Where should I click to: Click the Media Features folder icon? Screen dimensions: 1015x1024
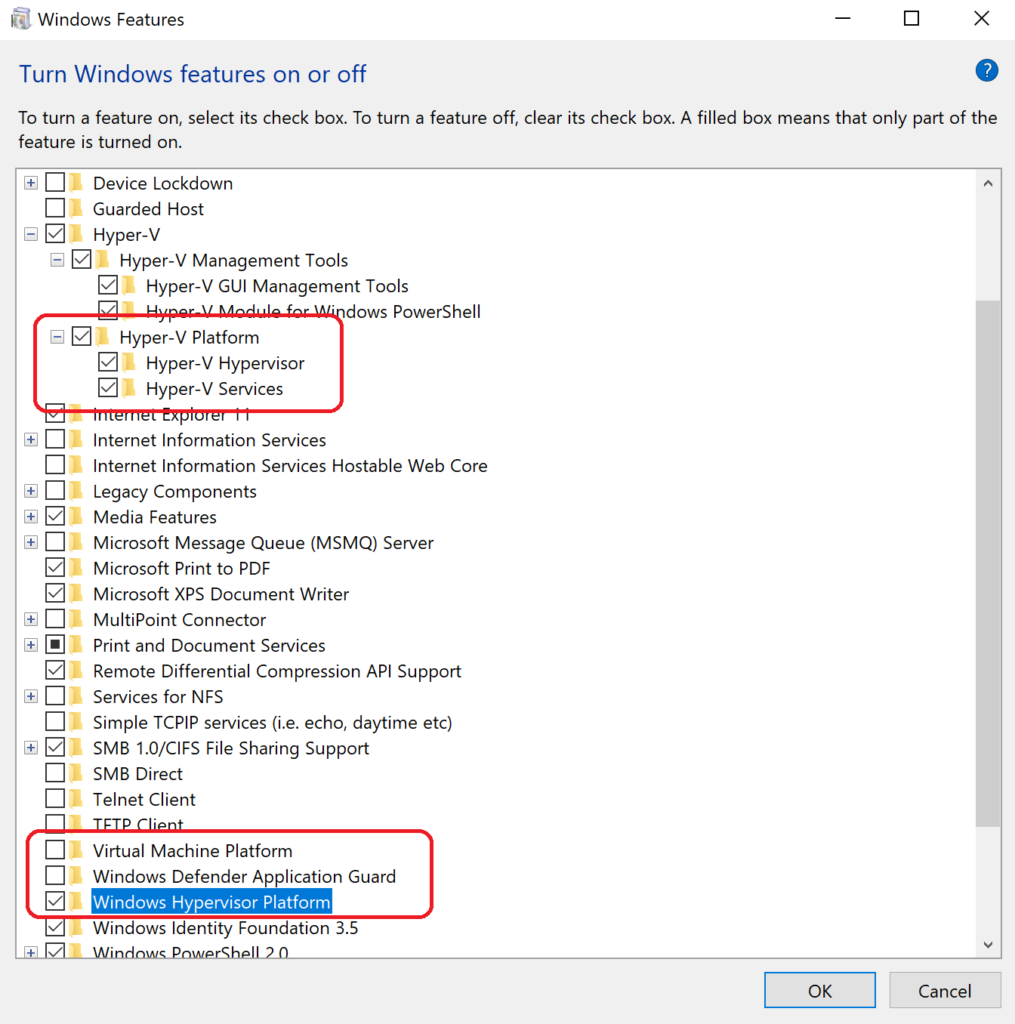tap(75, 516)
